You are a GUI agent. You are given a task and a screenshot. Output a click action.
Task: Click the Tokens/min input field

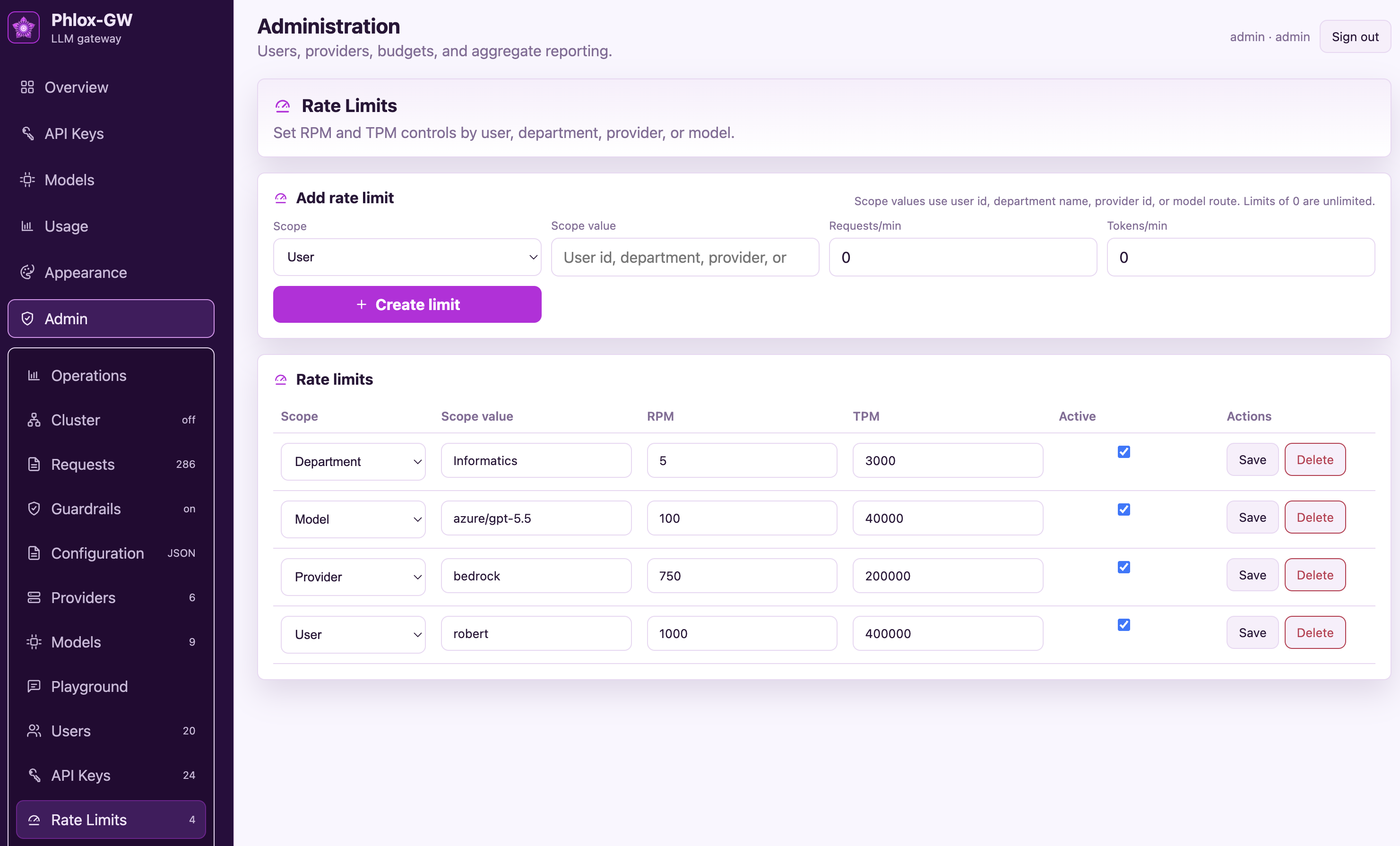1240,257
